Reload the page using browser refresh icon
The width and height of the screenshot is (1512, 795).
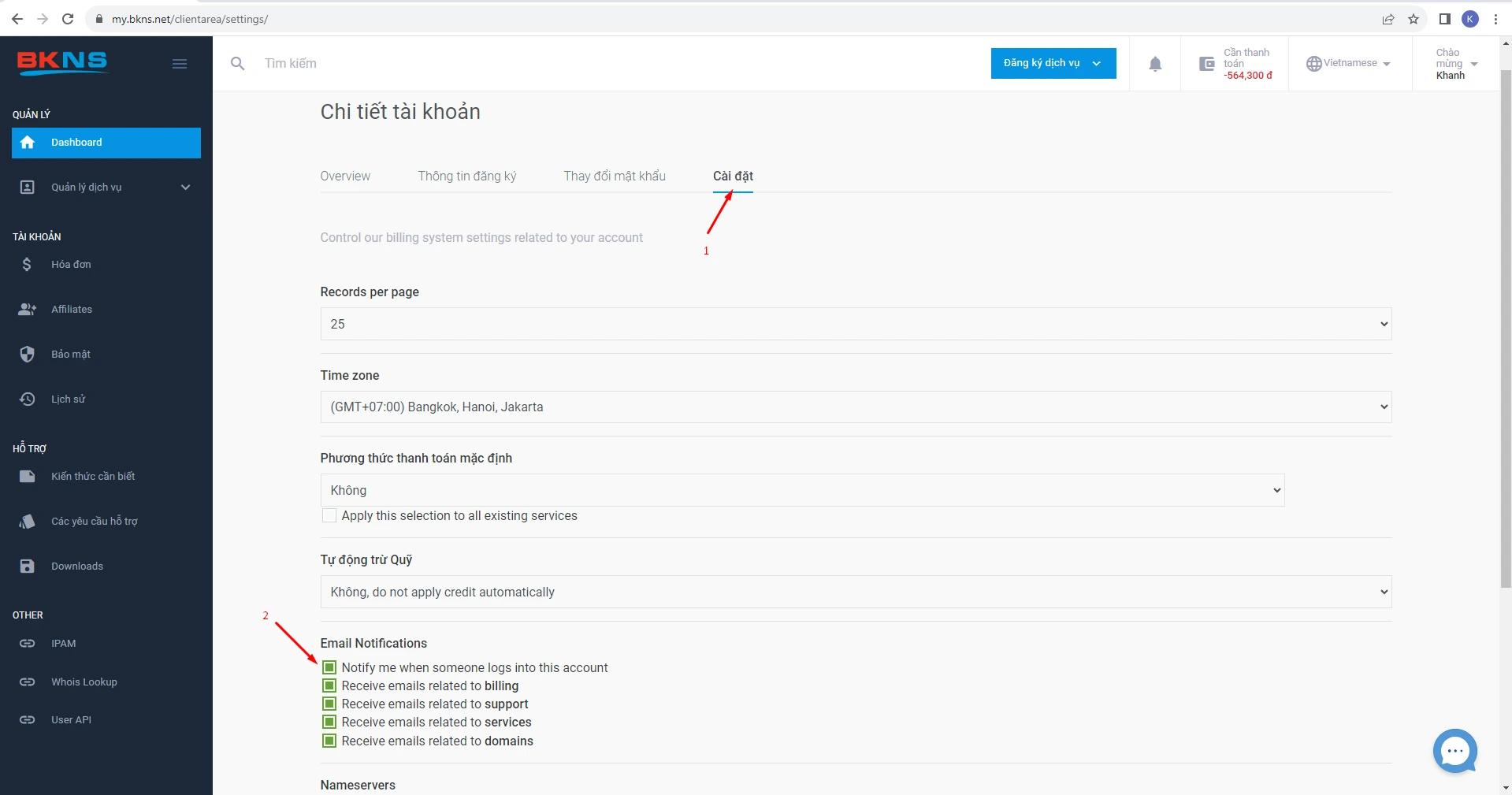[x=68, y=19]
